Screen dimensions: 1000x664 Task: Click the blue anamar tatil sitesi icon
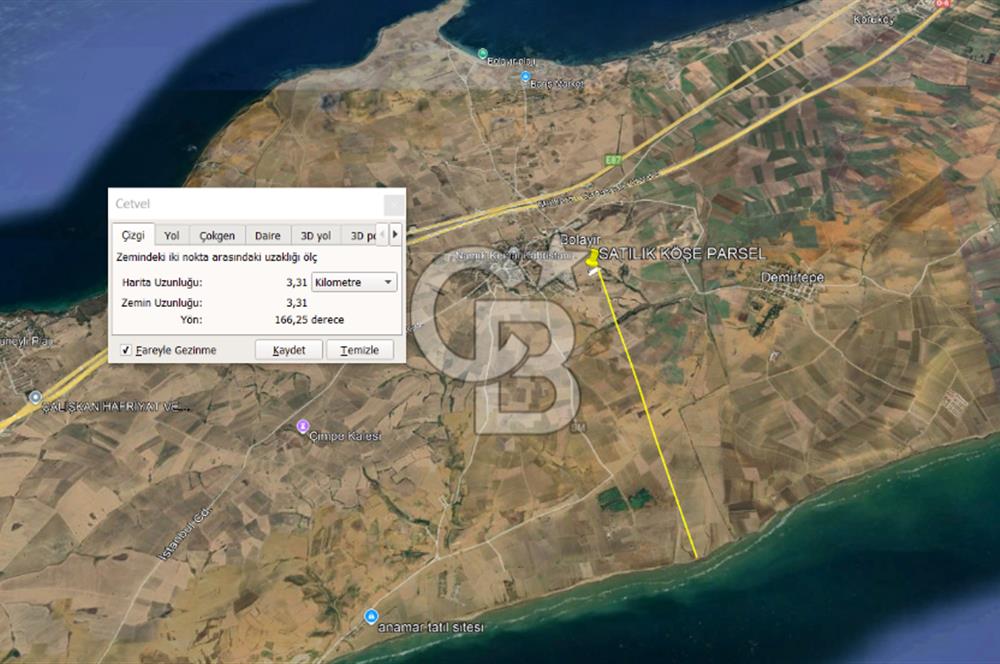pyautogui.click(x=371, y=617)
